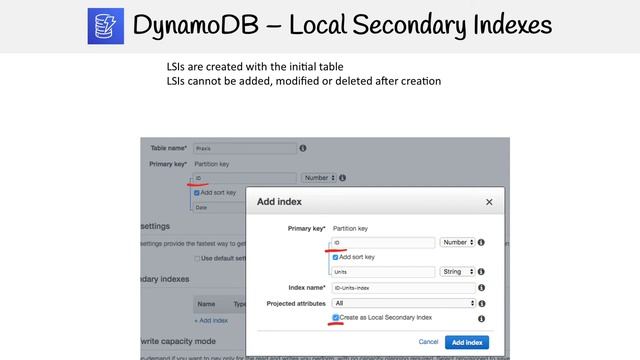Open the partition key Number type dropdown in dialog

coord(458,242)
